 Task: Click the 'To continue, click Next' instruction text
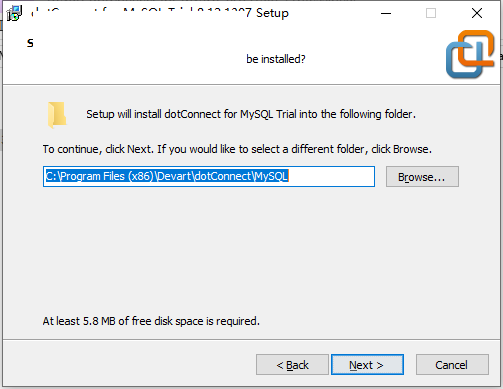(x=237, y=149)
